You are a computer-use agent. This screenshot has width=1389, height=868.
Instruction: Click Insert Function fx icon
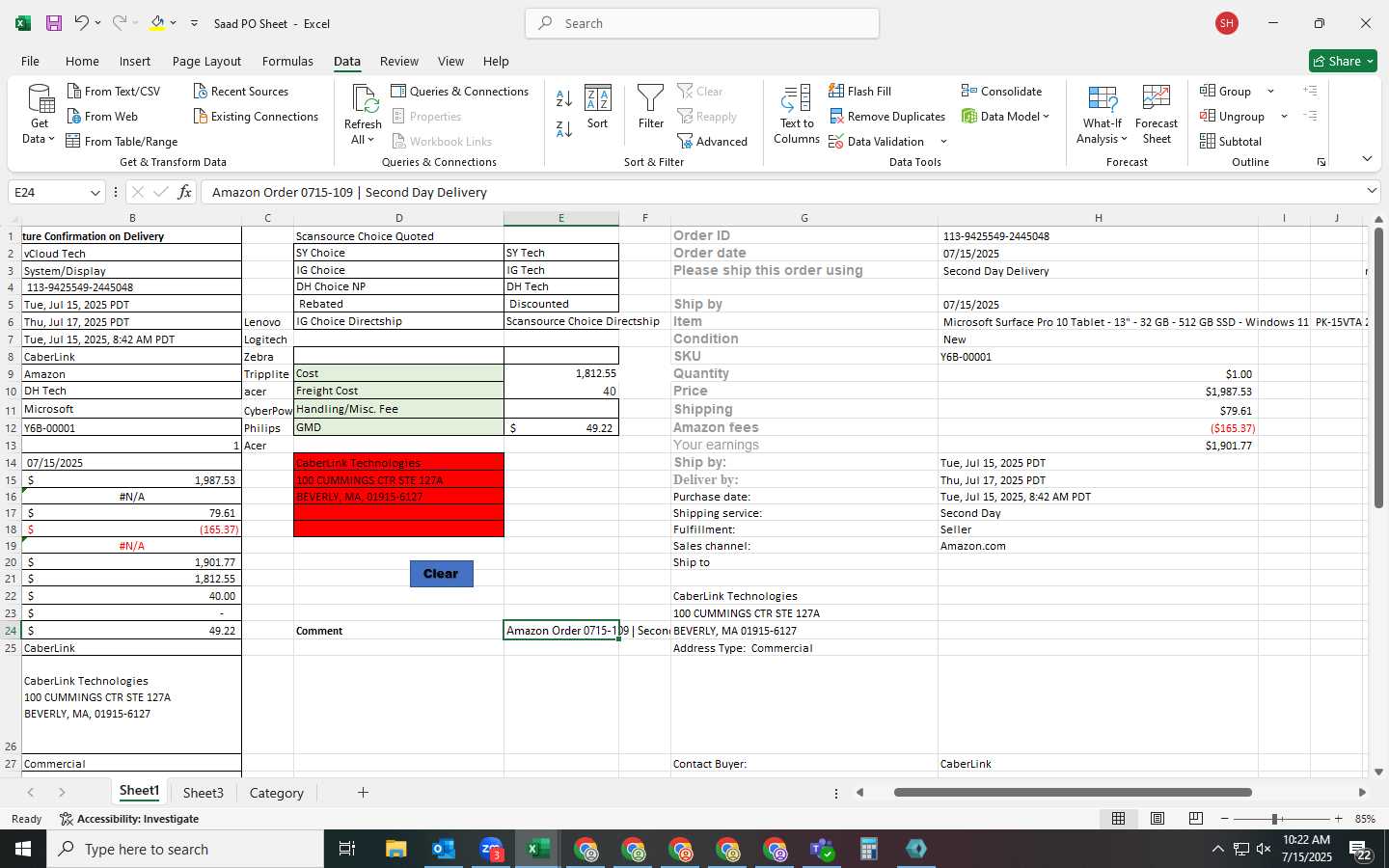185,192
